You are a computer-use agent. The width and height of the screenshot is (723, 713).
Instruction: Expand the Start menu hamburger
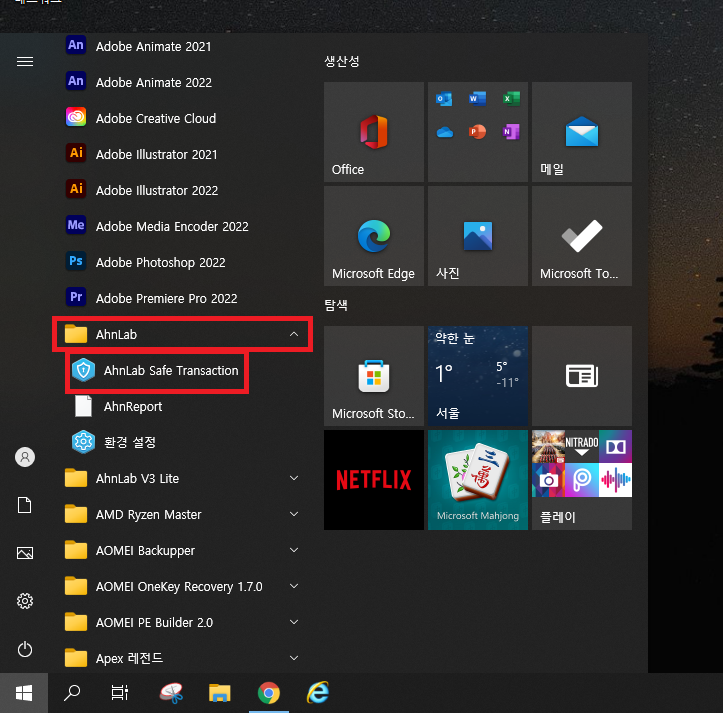25,61
